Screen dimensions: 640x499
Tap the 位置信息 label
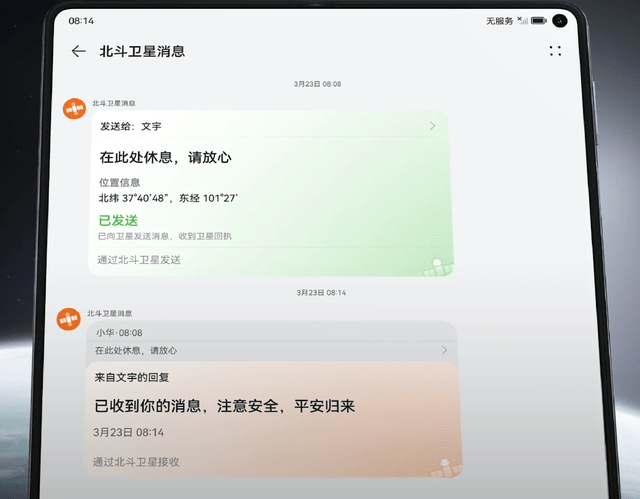click(x=119, y=182)
